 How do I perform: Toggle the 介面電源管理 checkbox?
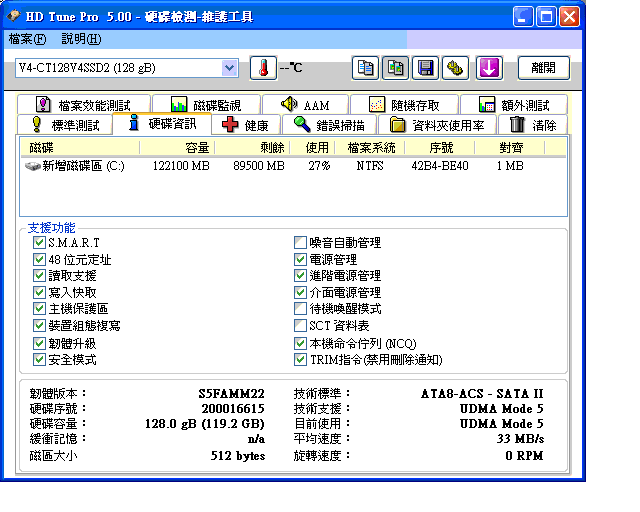(x=300, y=292)
